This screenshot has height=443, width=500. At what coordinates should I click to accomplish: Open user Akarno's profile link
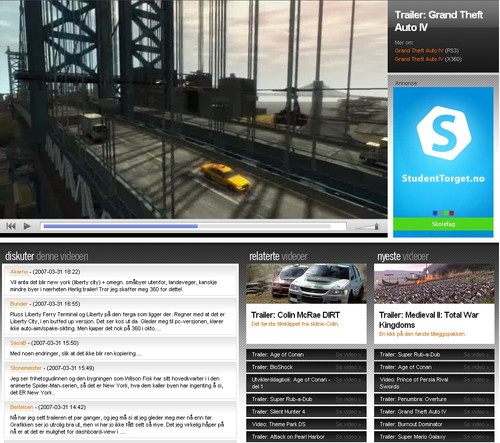(x=19, y=272)
